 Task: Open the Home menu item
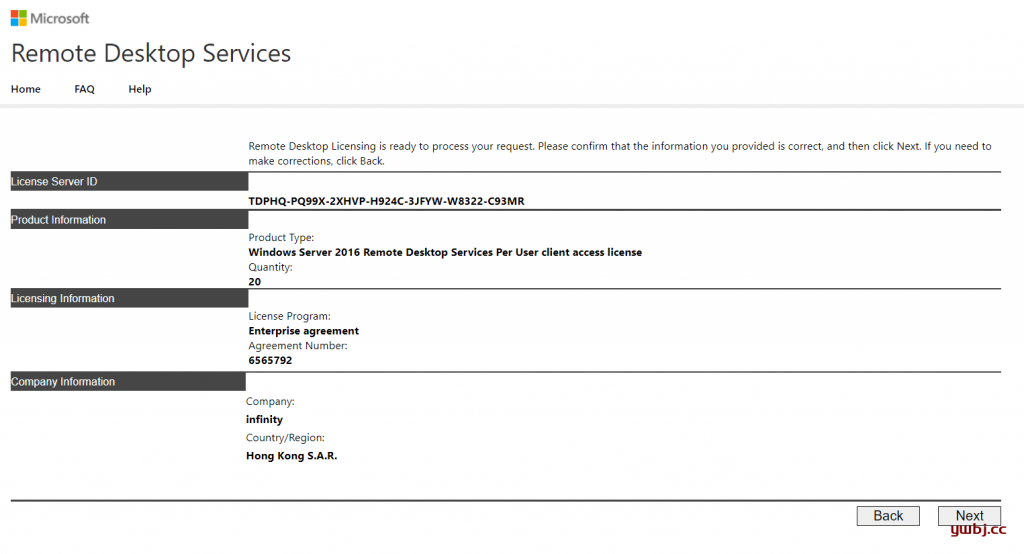pyautogui.click(x=25, y=89)
